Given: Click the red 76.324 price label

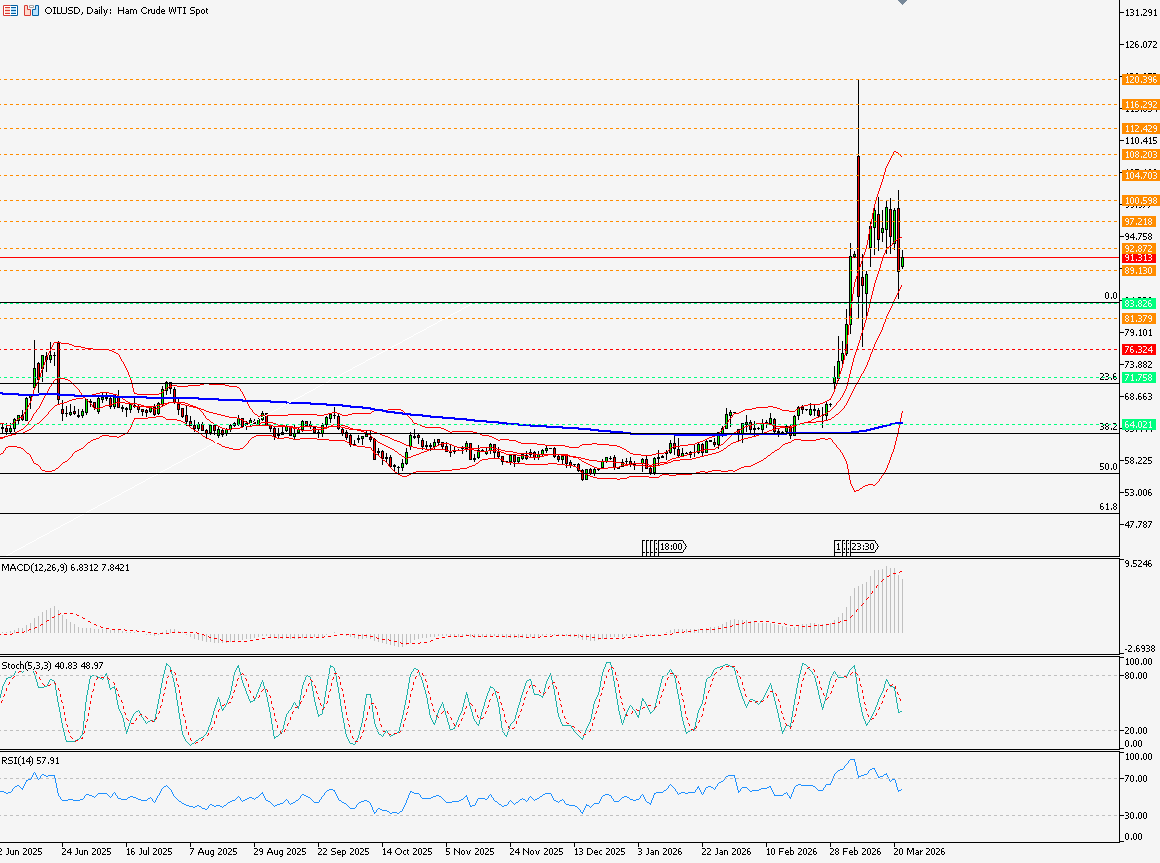Looking at the screenshot, I should click(x=1140, y=349).
